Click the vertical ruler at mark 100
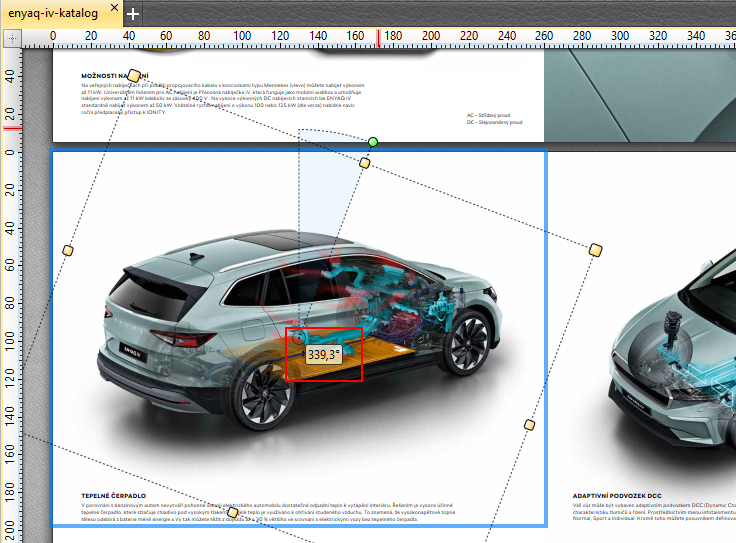 10,341
